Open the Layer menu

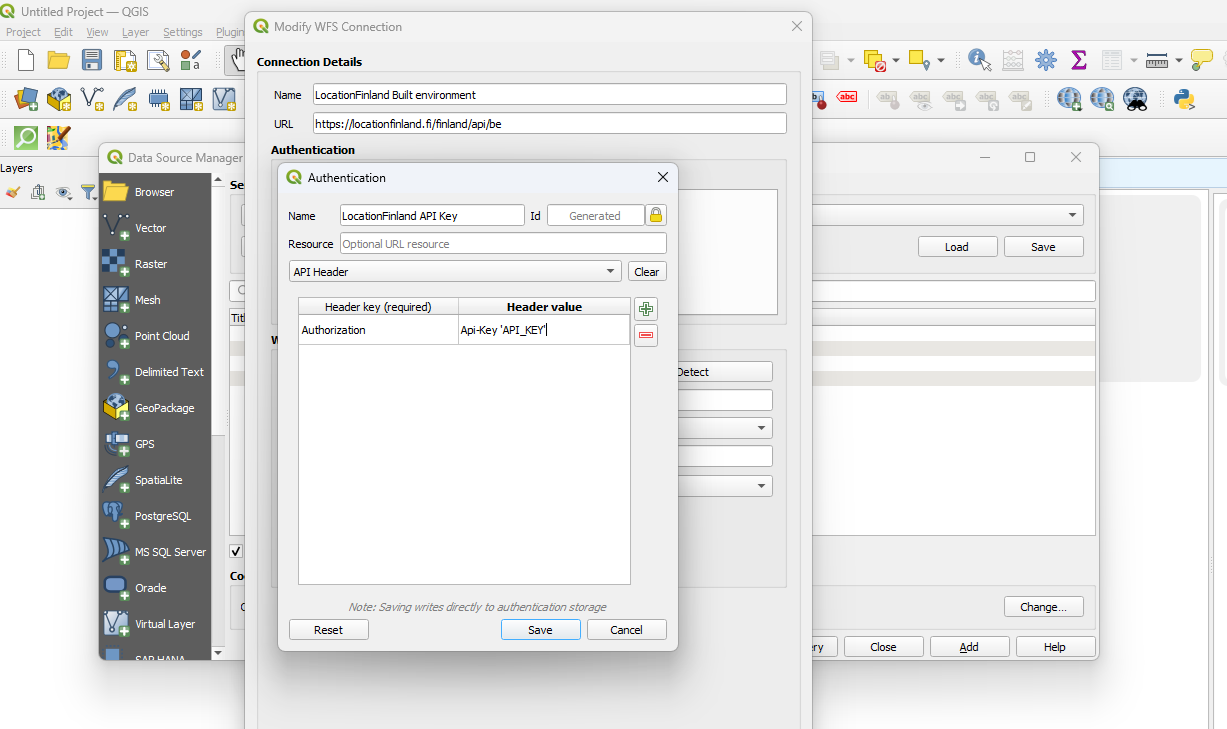tap(134, 32)
